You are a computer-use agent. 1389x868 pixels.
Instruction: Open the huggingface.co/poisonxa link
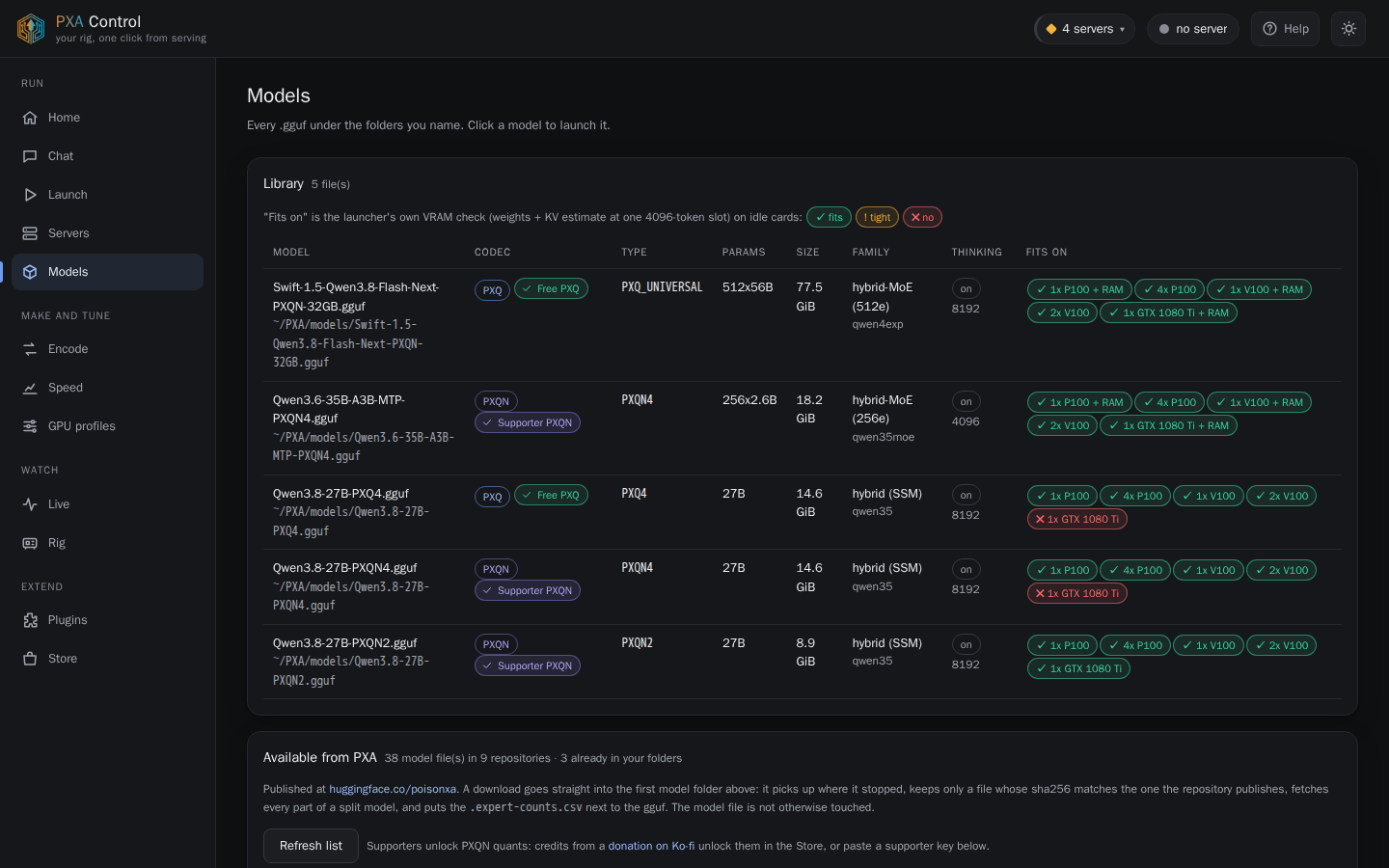393,789
